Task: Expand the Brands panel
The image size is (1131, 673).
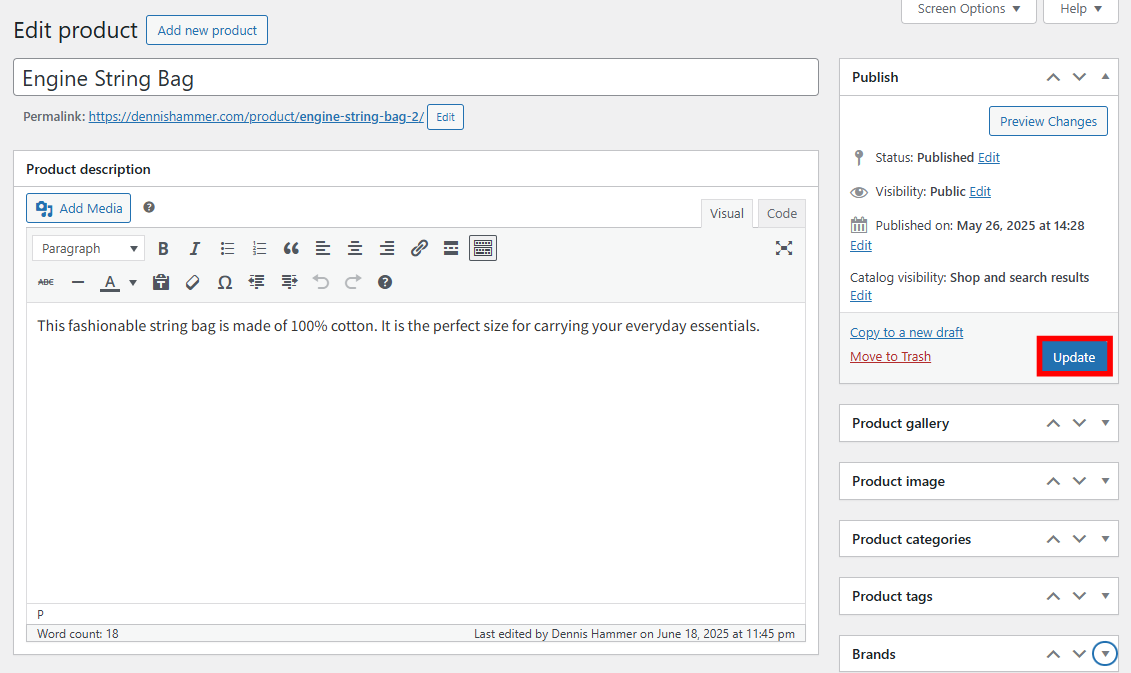Action: coord(1105,653)
